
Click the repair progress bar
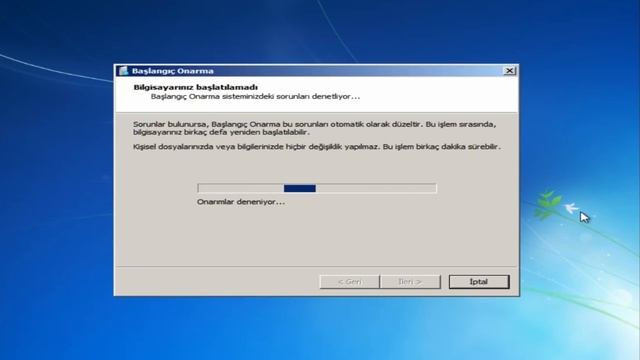pos(317,188)
